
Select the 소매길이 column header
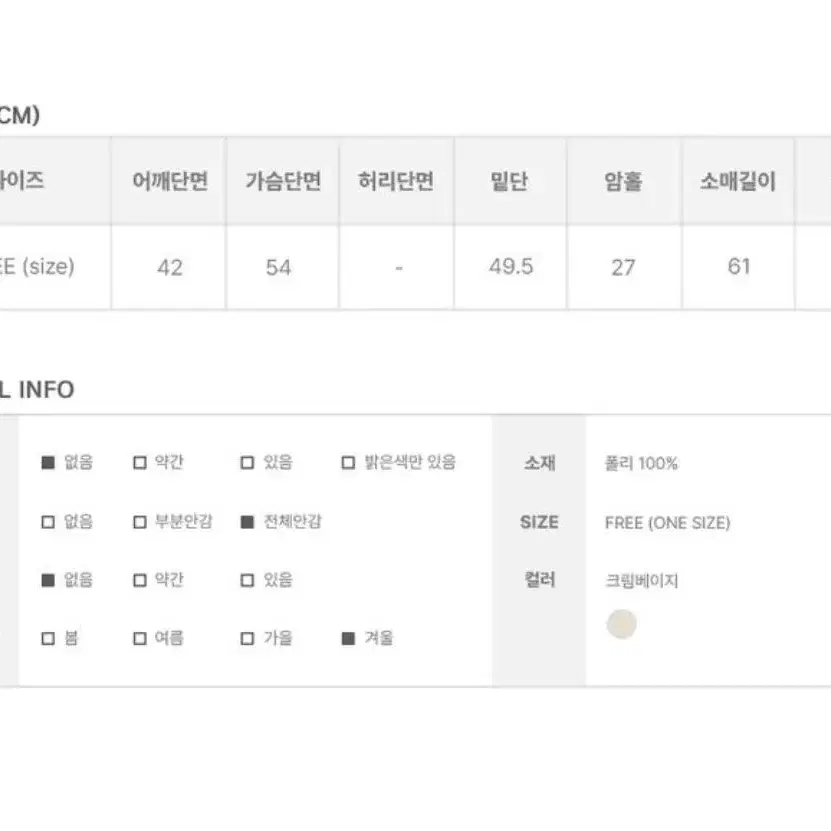tap(738, 181)
